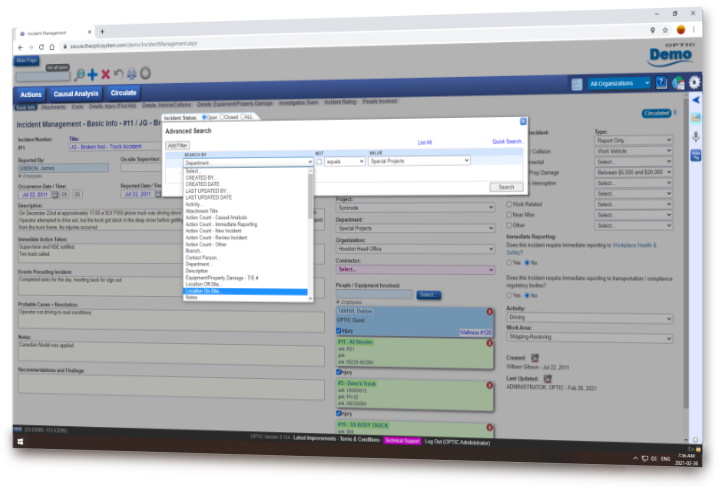Viewport: 717px width, 487px height.
Task: Switch to the Attachments tab
Action: pos(54,107)
